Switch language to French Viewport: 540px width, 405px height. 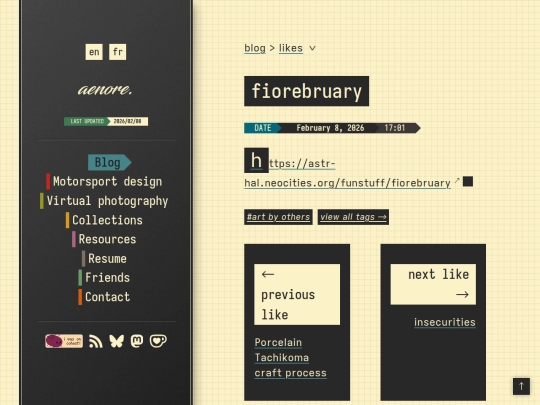tap(117, 52)
